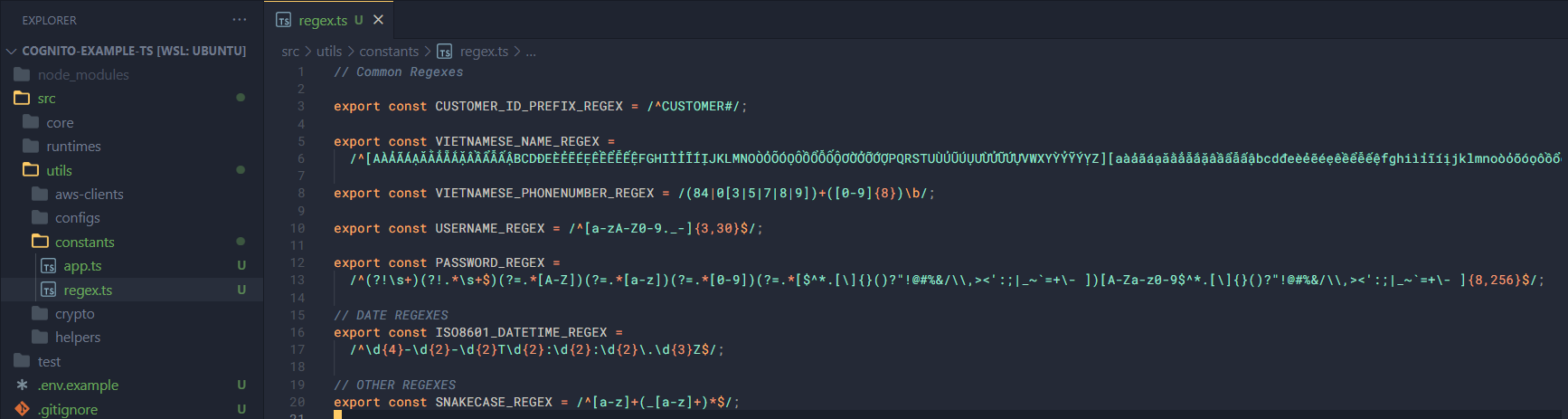Open app.ts from the file tree
This screenshot has height=419, width=1568.
click(x=82, y=266)
